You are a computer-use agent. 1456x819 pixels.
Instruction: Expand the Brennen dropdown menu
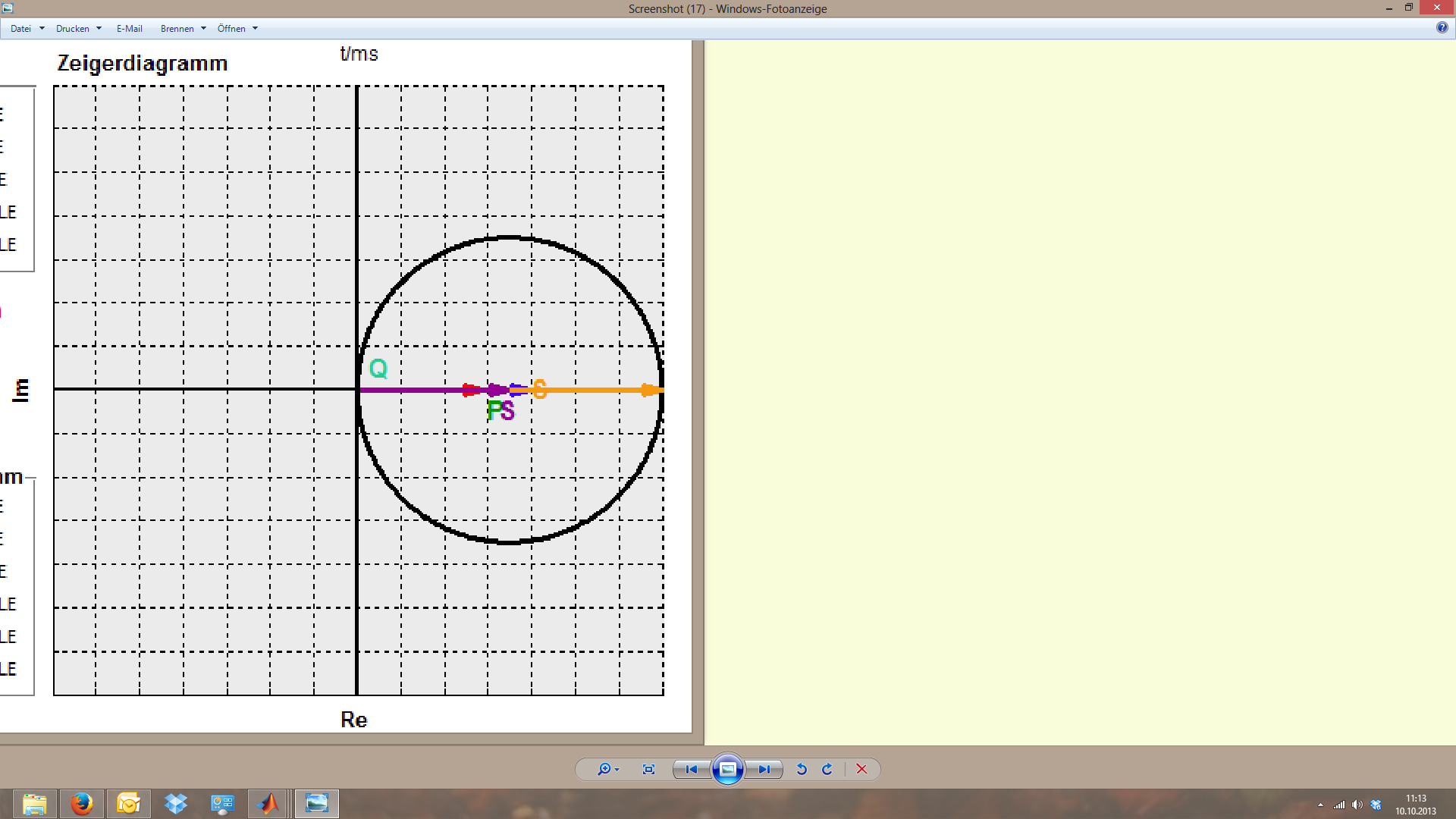pyautogui.click(x=183, y=29)
